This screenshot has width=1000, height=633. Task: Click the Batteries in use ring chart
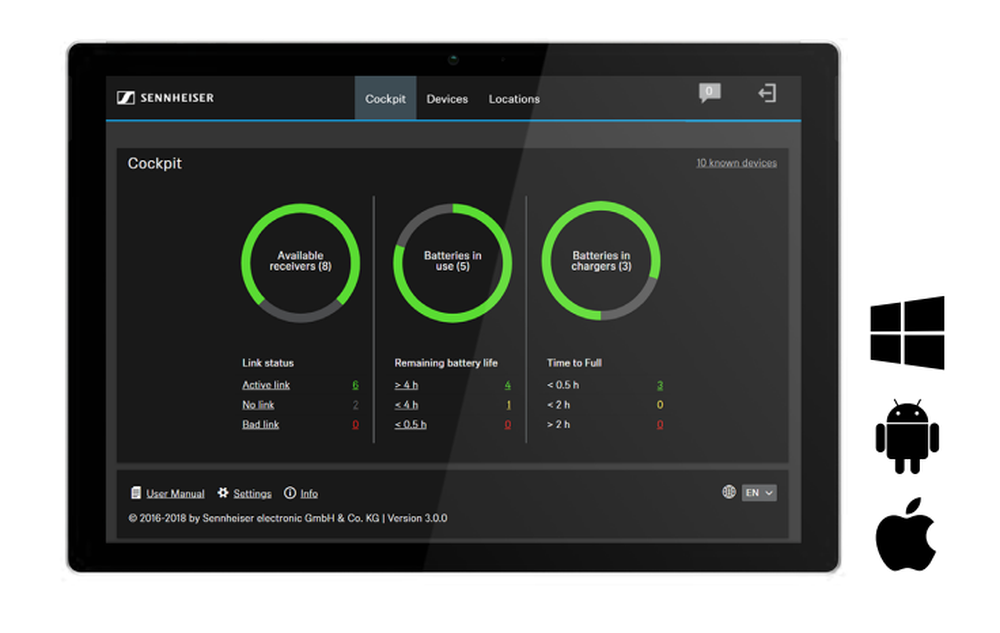452,262
